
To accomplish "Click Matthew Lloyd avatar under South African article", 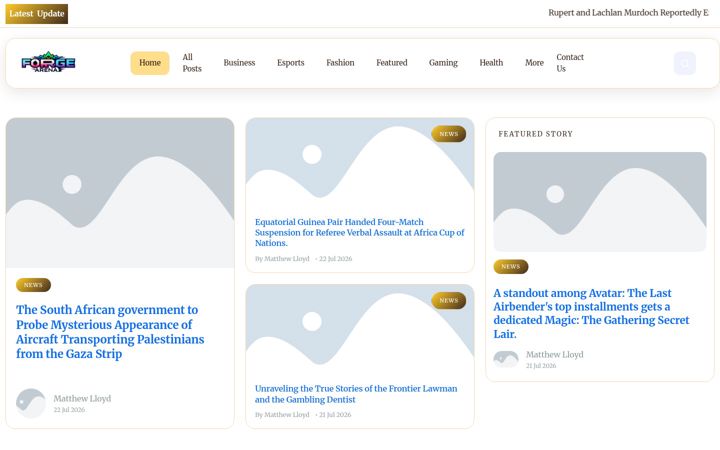I will [31, 403].
